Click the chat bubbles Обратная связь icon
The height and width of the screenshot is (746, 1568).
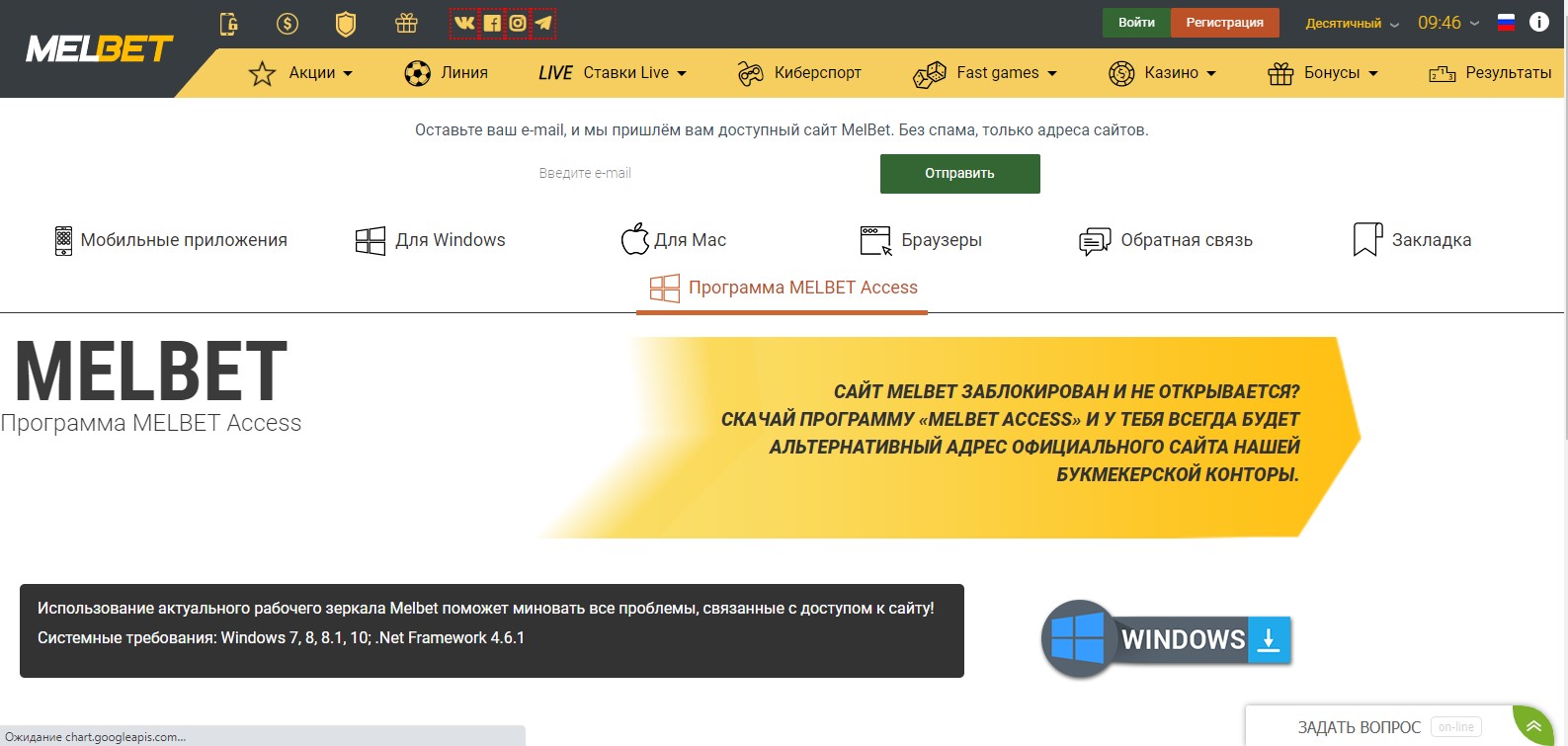pos(1095,241)
